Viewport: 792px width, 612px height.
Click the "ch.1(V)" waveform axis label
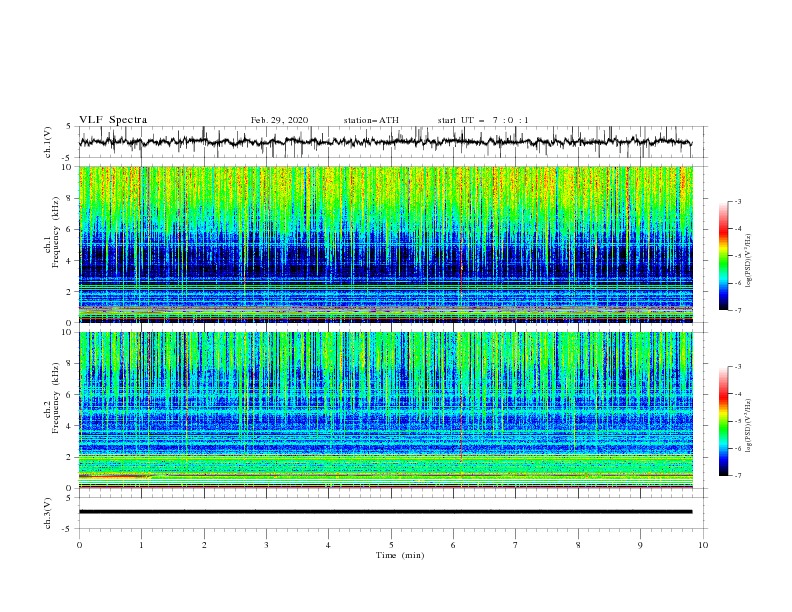[x=48, y=141]
